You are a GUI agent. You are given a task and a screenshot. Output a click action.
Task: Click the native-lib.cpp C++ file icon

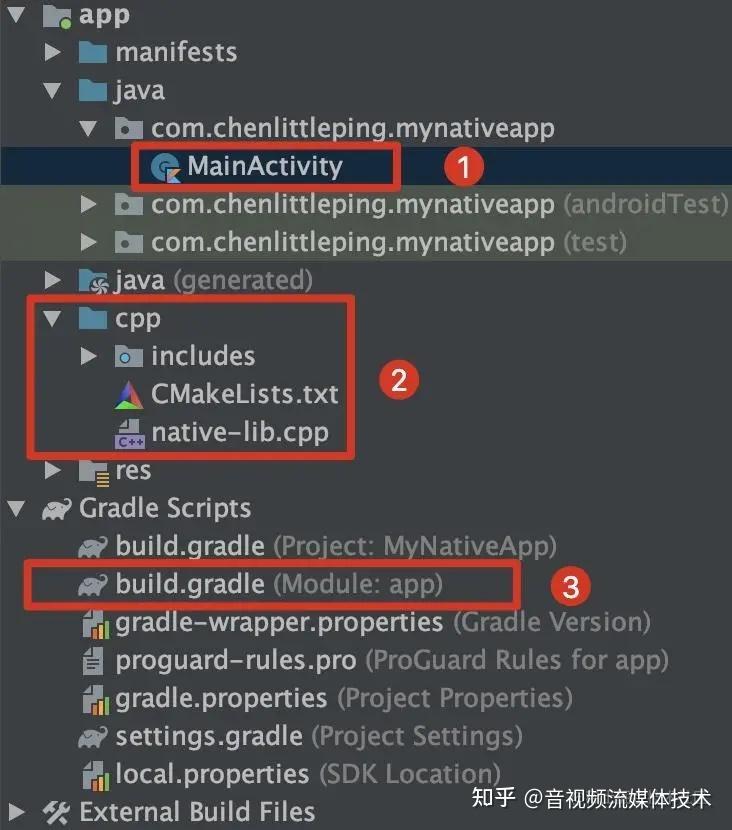[129, 434]
